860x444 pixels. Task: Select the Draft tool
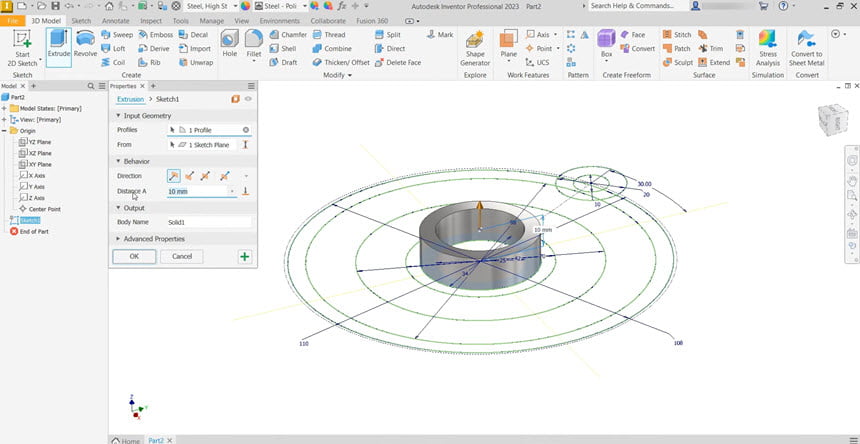tap(284, 62)
